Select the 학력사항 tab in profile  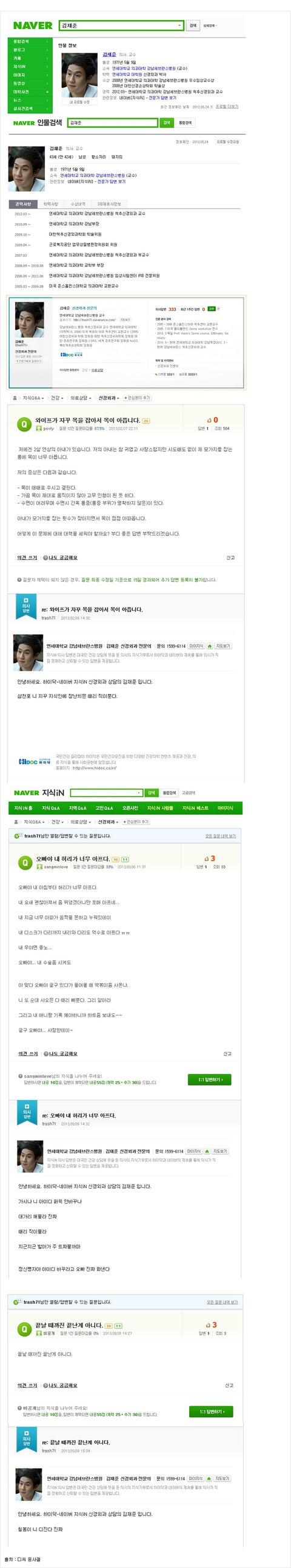[x=50, y=204]
